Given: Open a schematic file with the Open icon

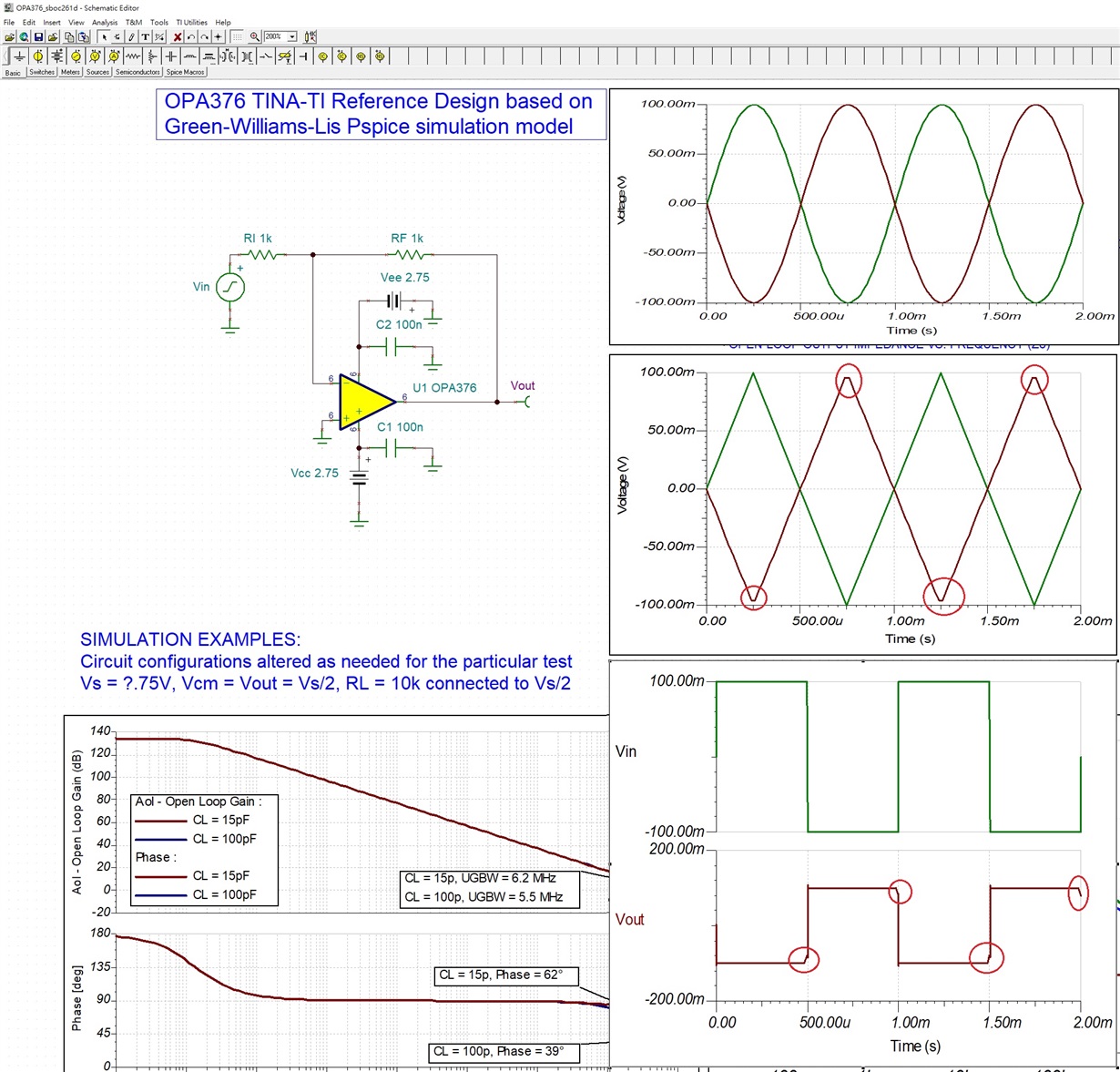Looking at the screenshot, I should pyautogui.click(x=10, y=37).
